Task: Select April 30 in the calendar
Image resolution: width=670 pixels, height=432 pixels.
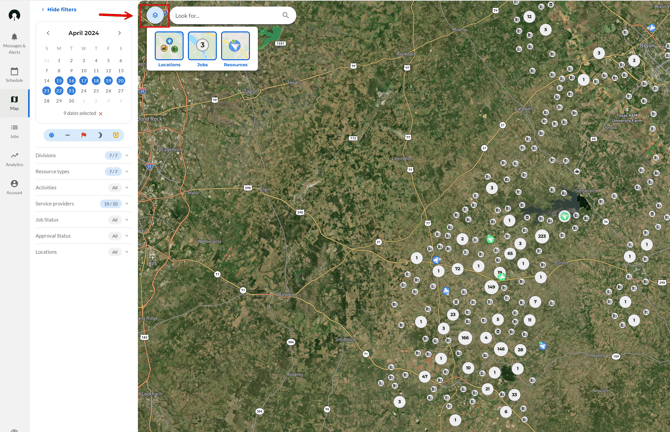Action: [71, 101]
